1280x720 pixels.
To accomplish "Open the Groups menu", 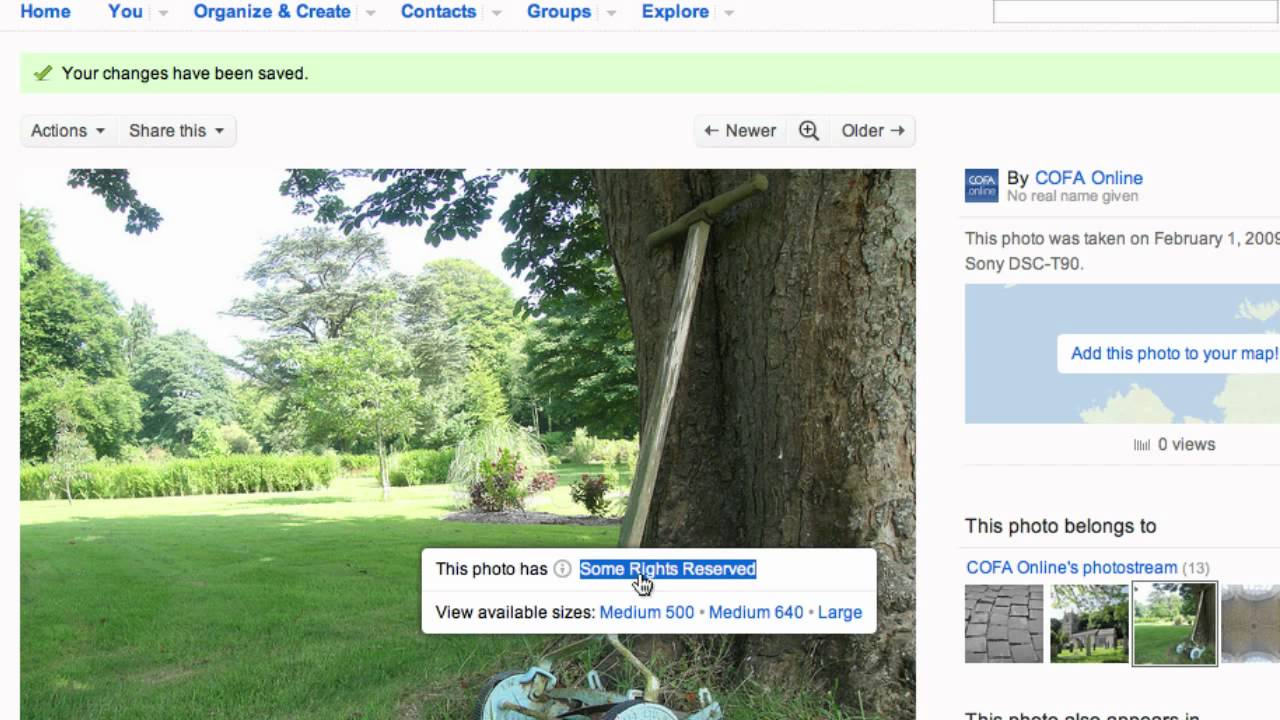I will [x=559, y=12].
